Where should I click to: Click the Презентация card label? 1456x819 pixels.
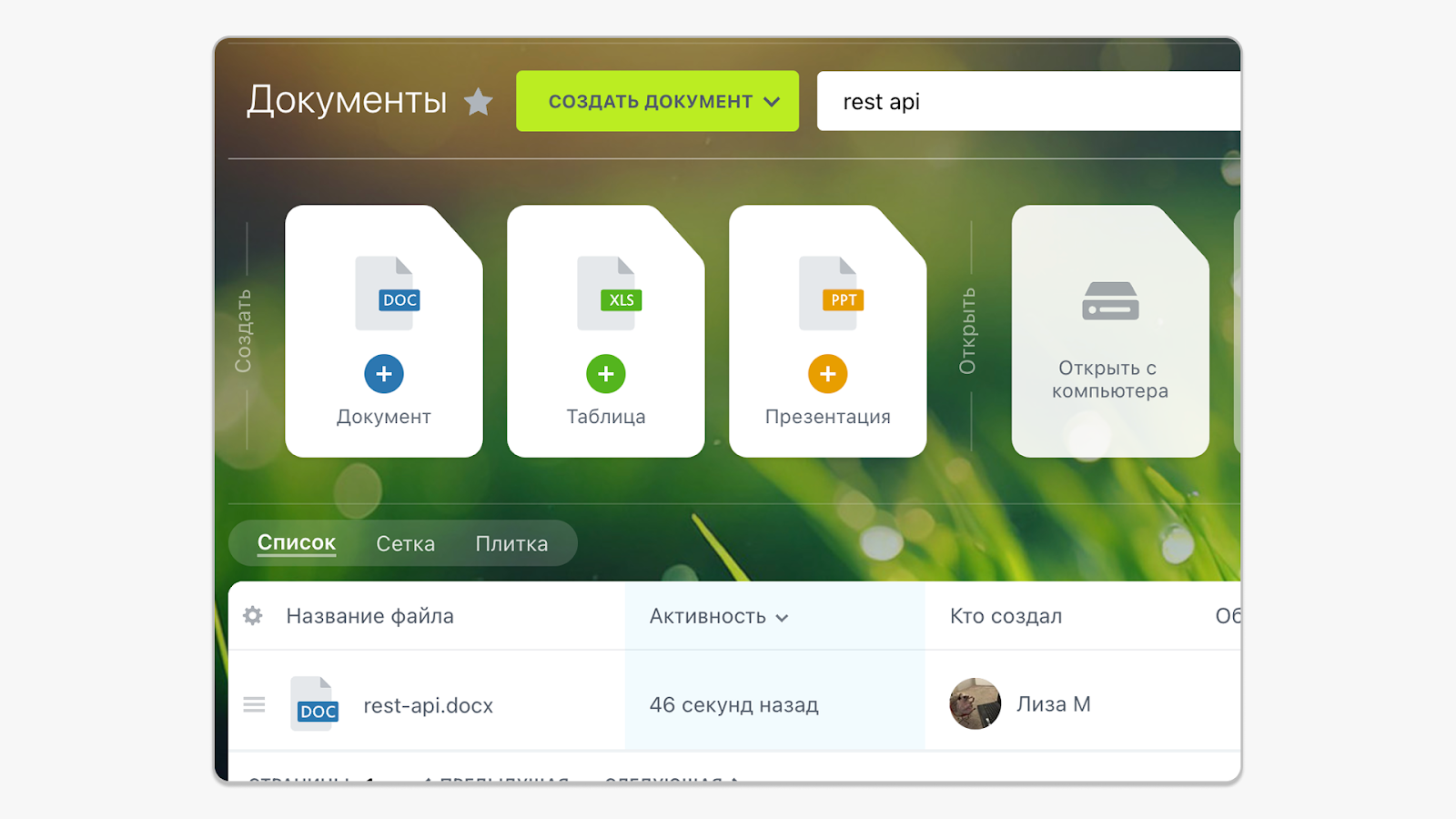[x=828, y=417]
